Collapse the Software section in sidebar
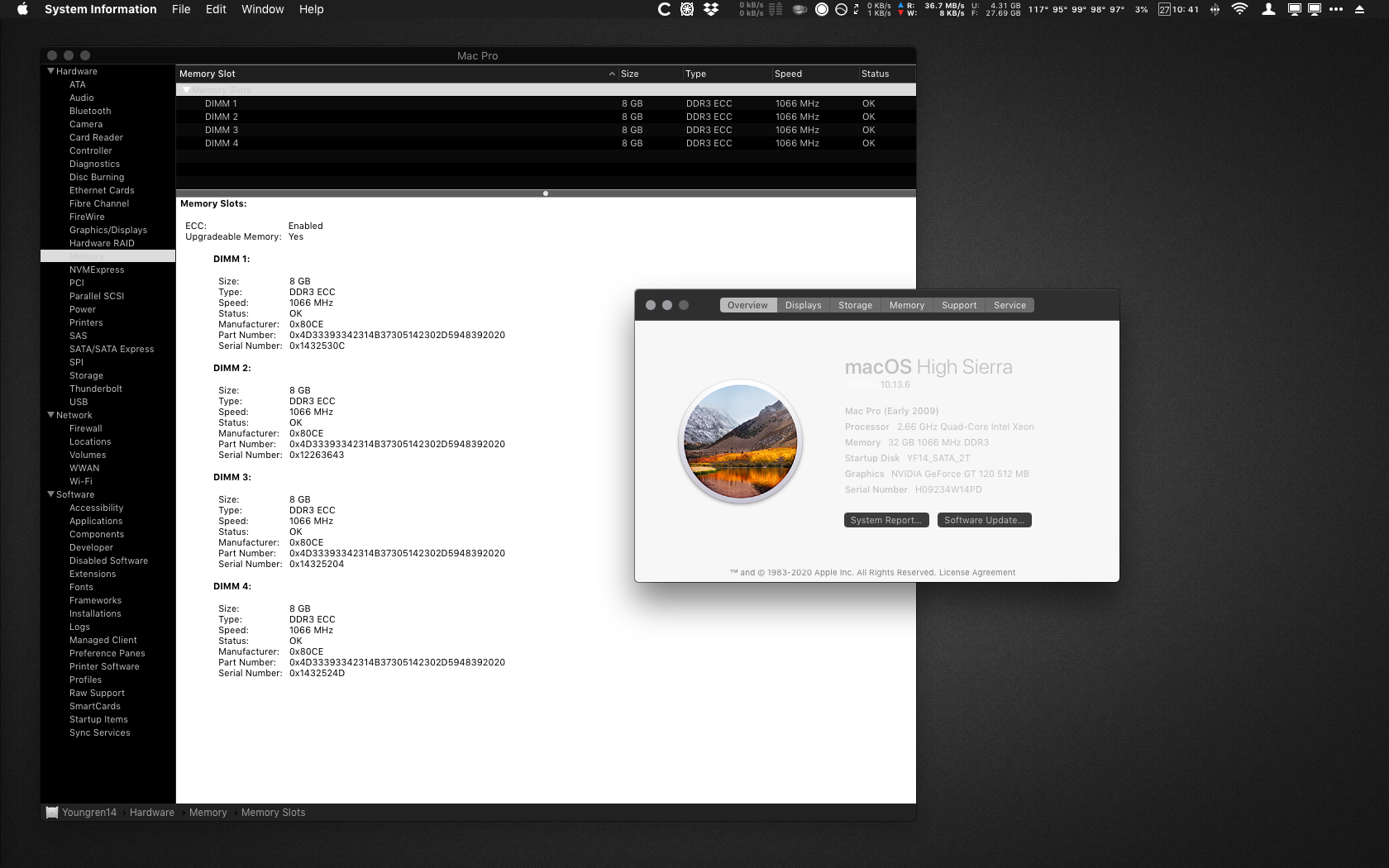This screenshot has width=1389, height=868. click(51, 494)
